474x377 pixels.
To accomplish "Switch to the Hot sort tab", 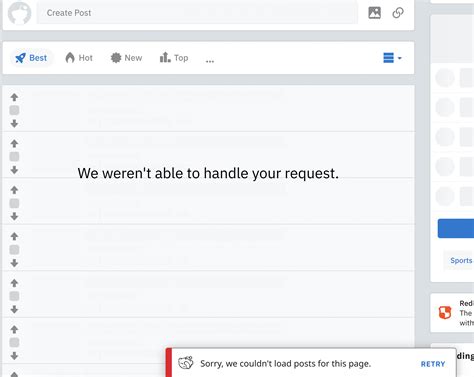I will coord(79,58).
